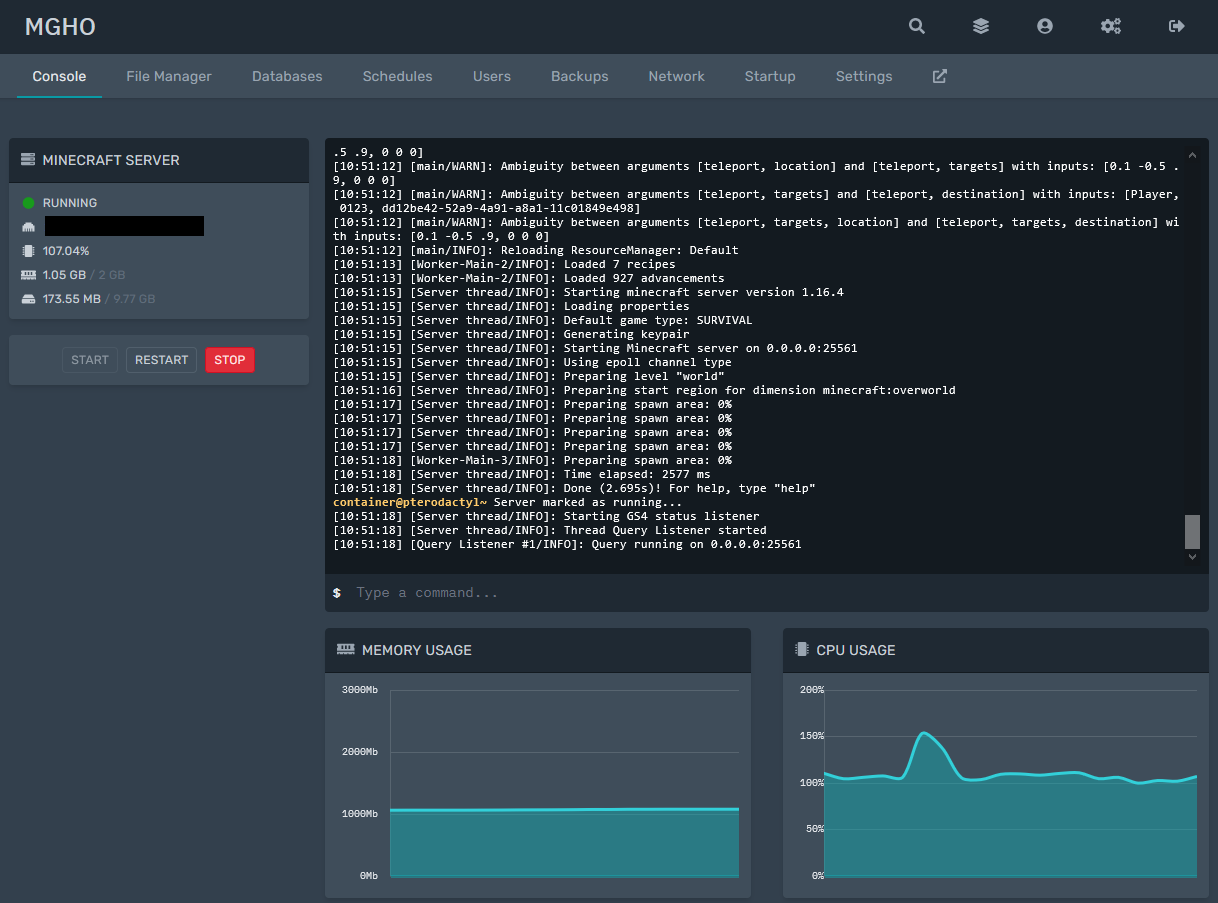This screenshot has height=903, width=1218.
Task: Click the console scrollbar thumb
Action: point(1191,531)
